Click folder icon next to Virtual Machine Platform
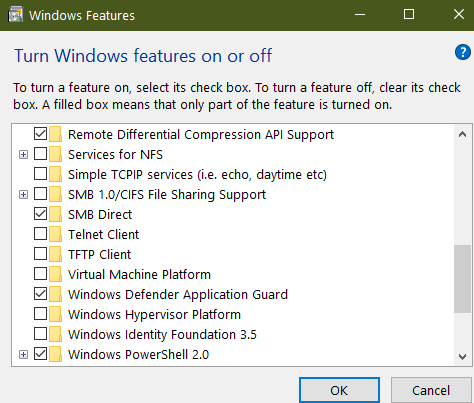The image size is (474, 403). pos(55,274)
